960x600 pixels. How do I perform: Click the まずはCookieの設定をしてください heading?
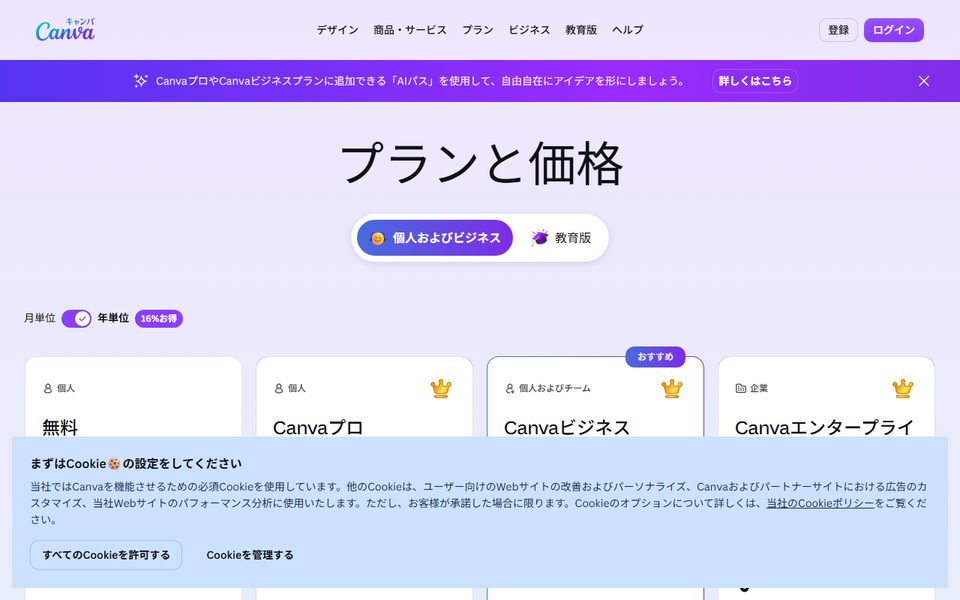[x=136, y=463]
